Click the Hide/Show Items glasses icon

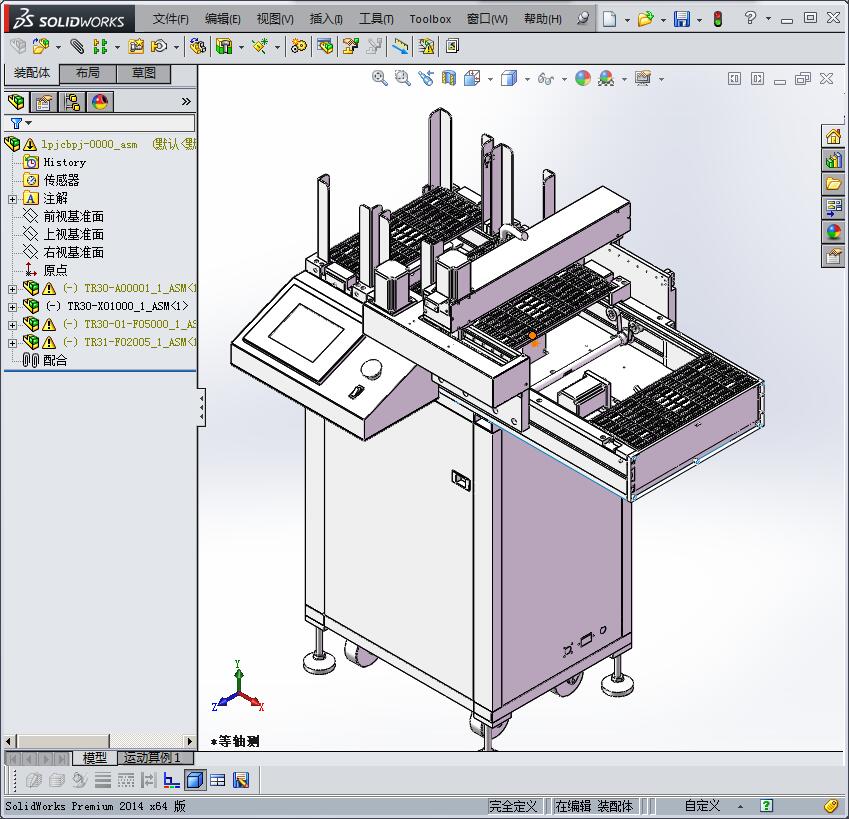[546, 78]
